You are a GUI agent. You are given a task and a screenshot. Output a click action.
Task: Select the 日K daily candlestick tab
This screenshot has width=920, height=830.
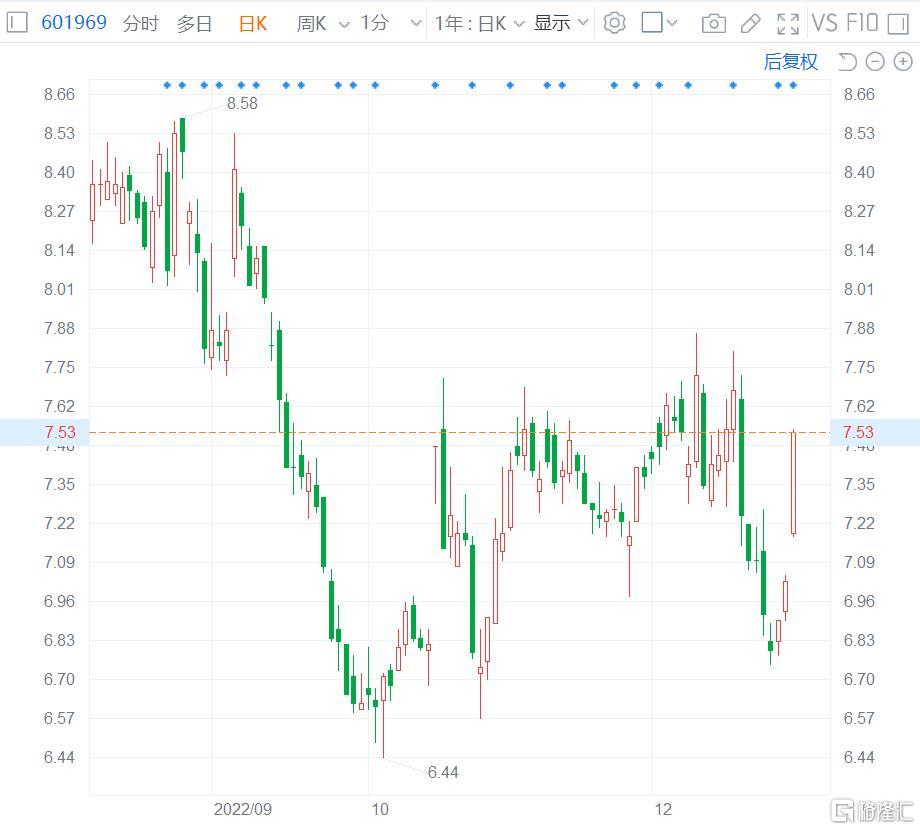click(x=253, y=23)
